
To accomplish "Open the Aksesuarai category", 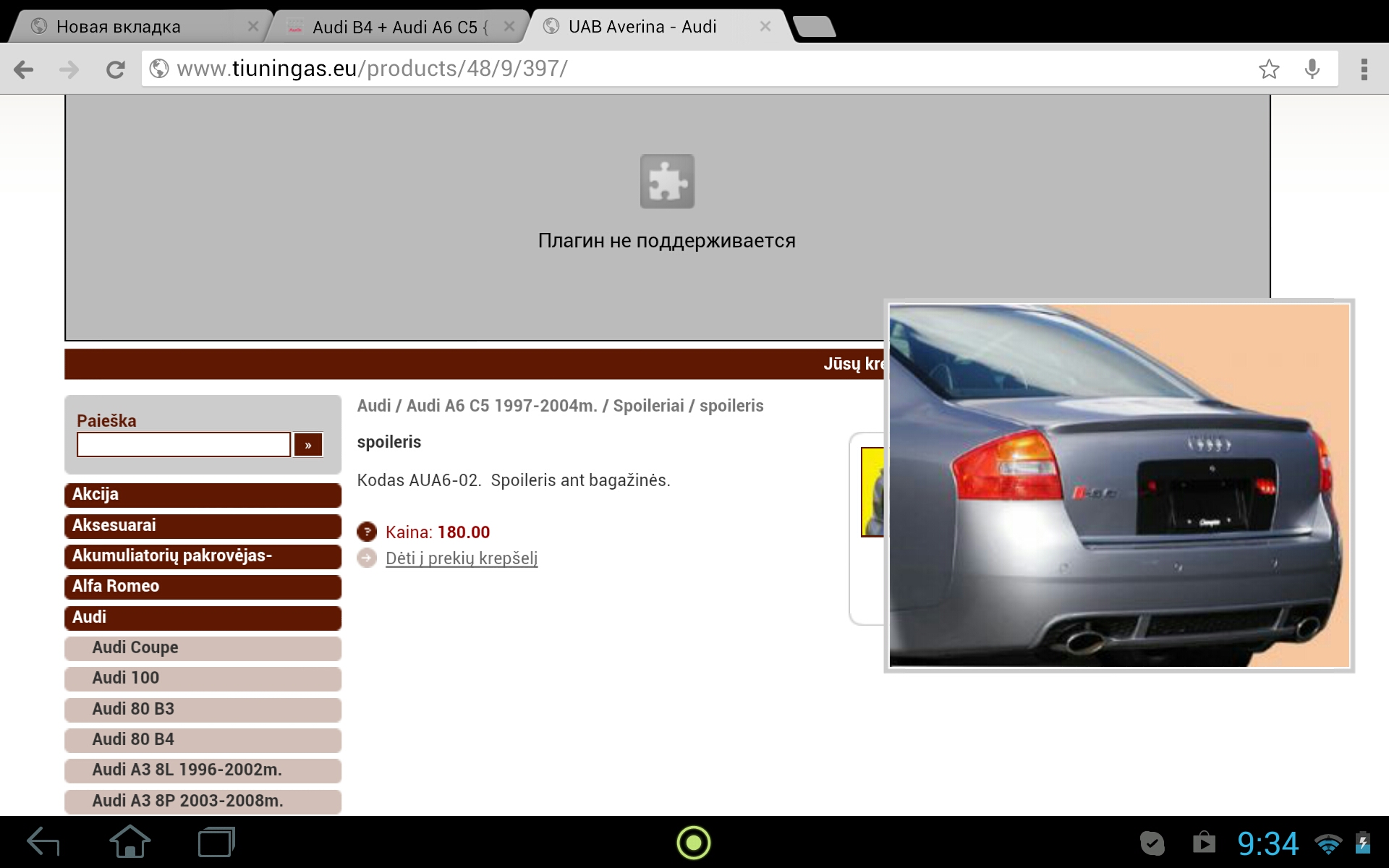I will pyautogui.click(x=203, y=526).
